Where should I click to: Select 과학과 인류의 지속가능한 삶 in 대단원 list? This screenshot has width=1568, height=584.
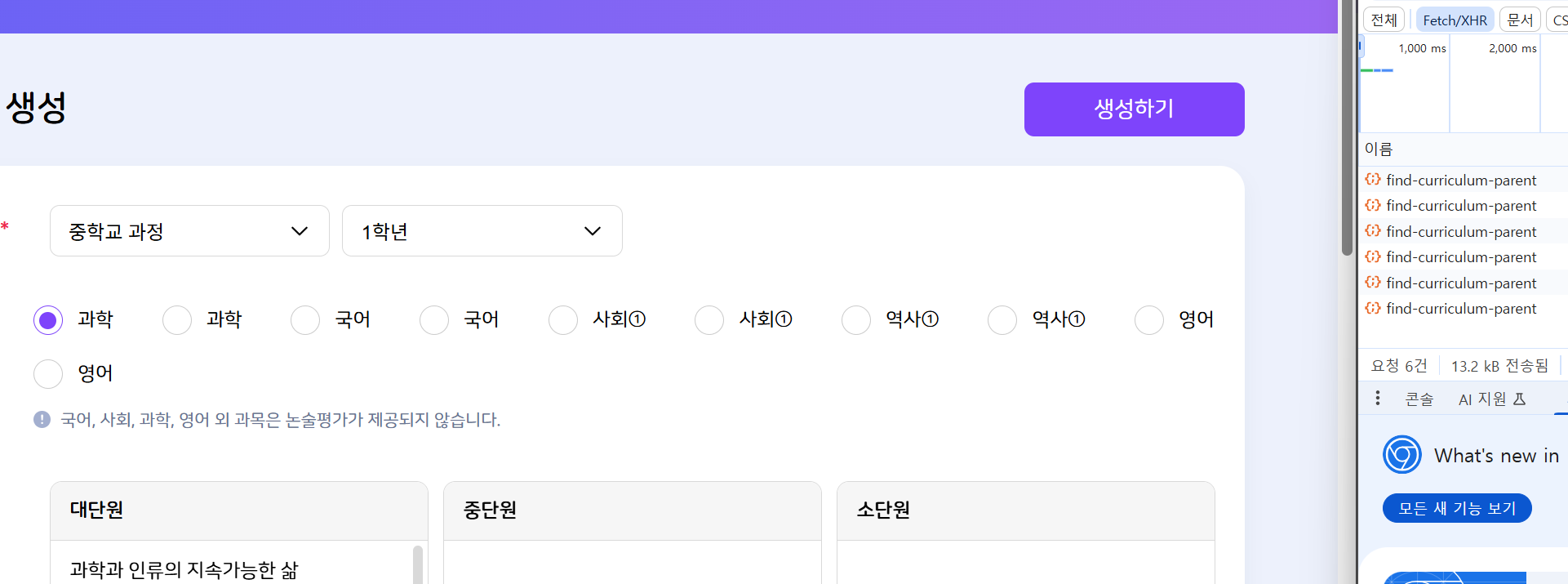[184, 569]
